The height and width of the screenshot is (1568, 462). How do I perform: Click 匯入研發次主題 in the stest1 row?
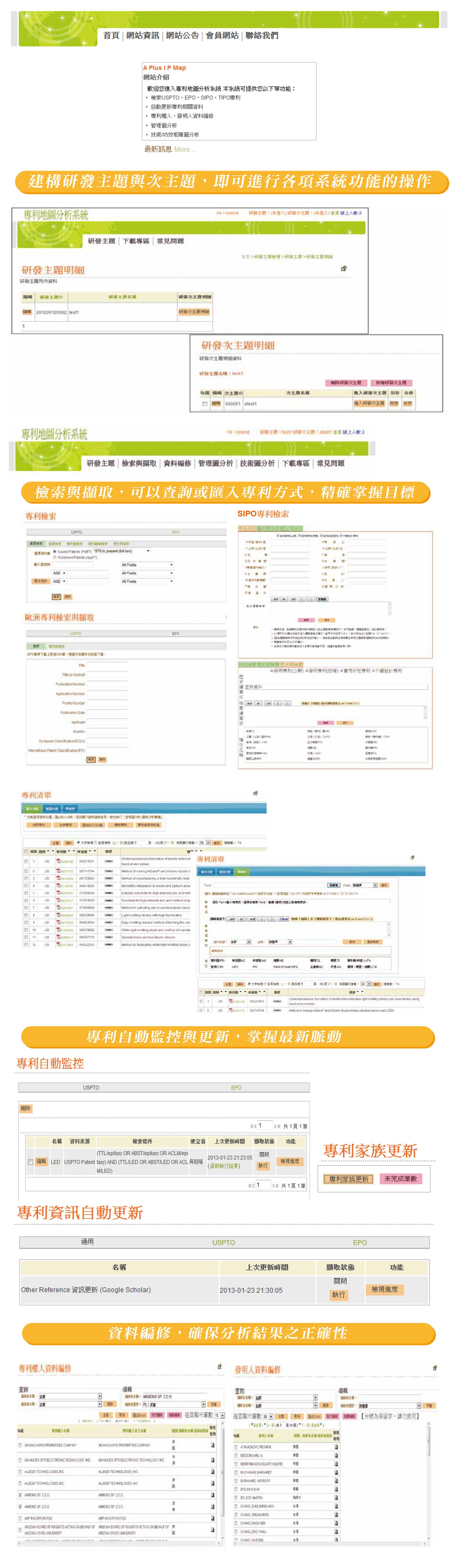coord(369,403)
